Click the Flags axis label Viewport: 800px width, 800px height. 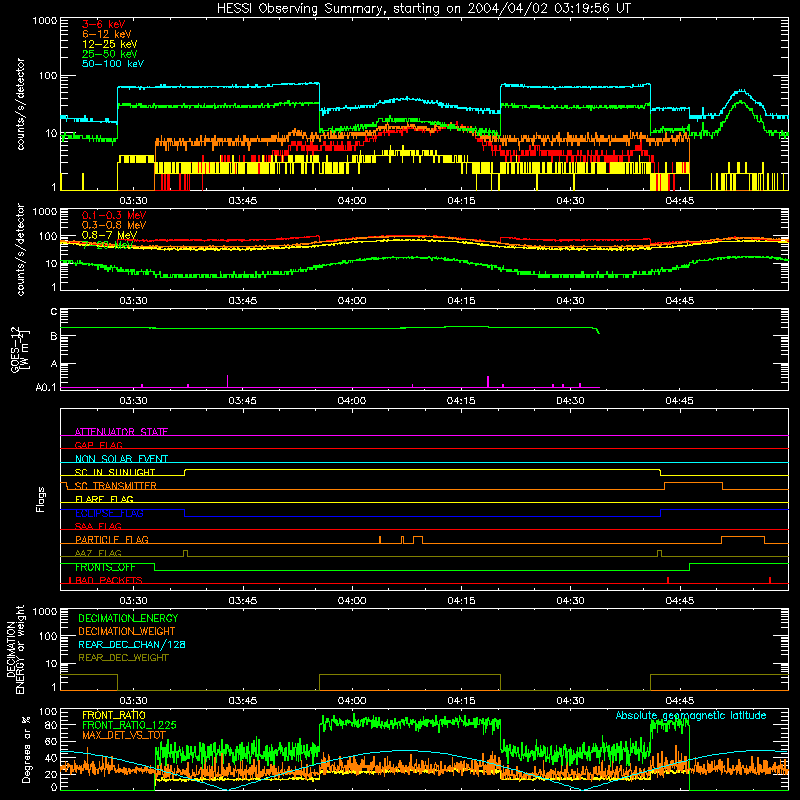(41, 499)
